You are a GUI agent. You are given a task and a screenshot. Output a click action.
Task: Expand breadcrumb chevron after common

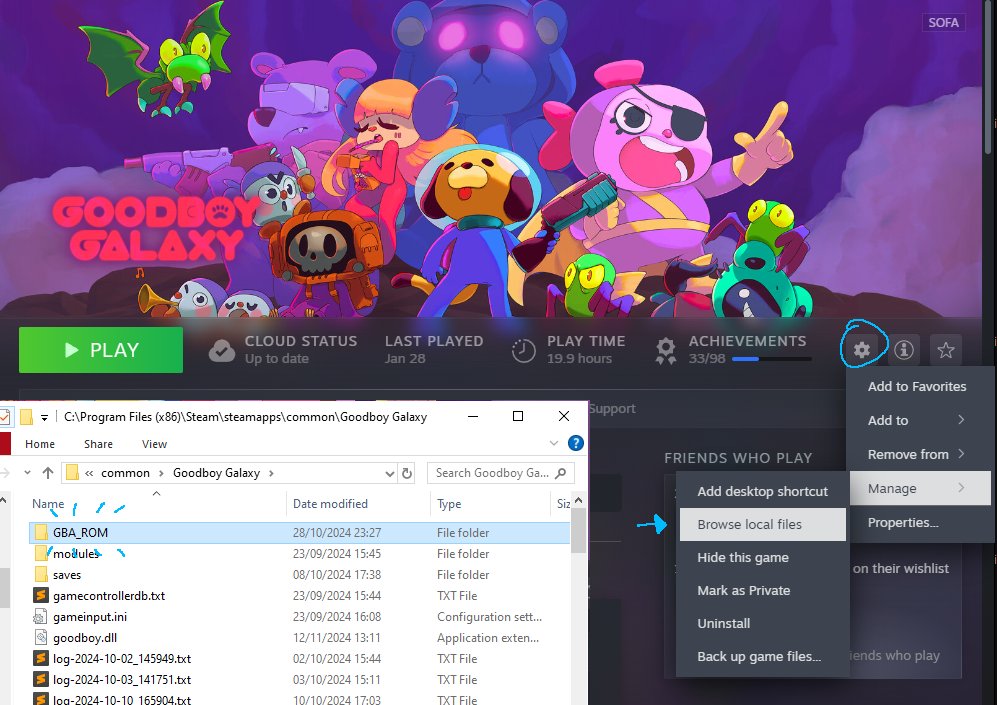click(161, 473)
